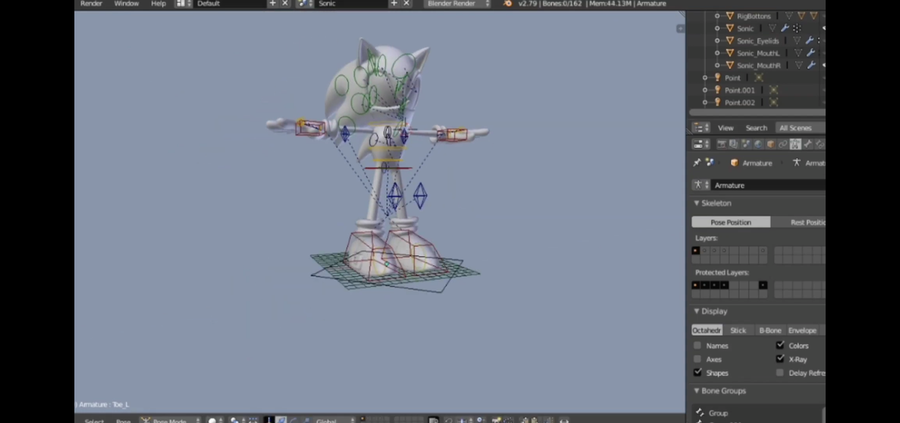Open the Render properties tab
The width and height of the screenshot is (900, 423).
(721, 144)
